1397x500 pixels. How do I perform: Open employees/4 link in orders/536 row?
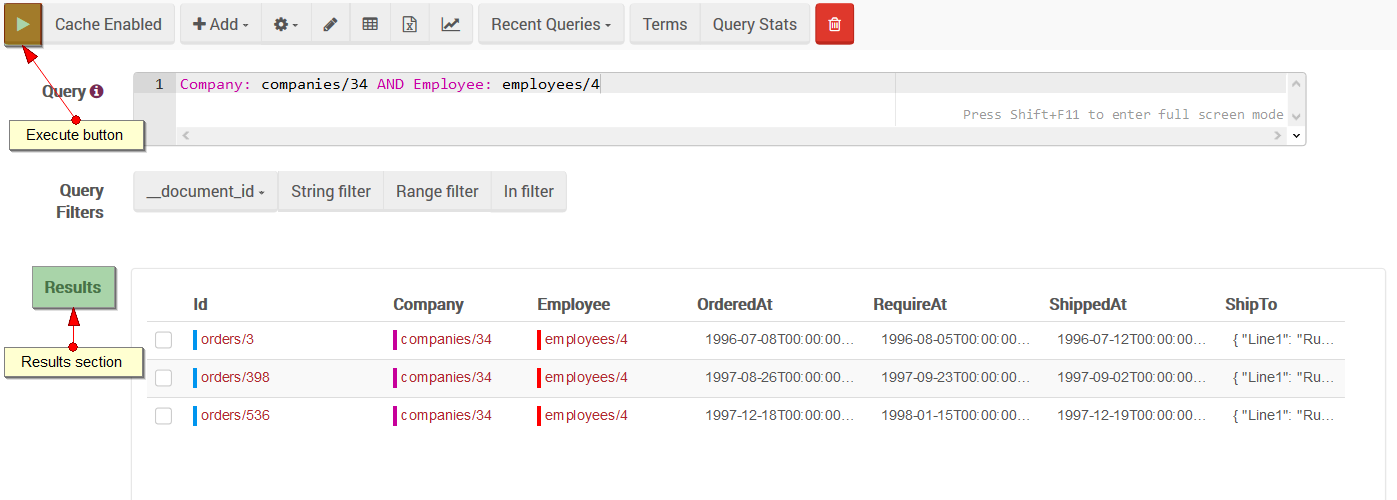pos(586,416)
